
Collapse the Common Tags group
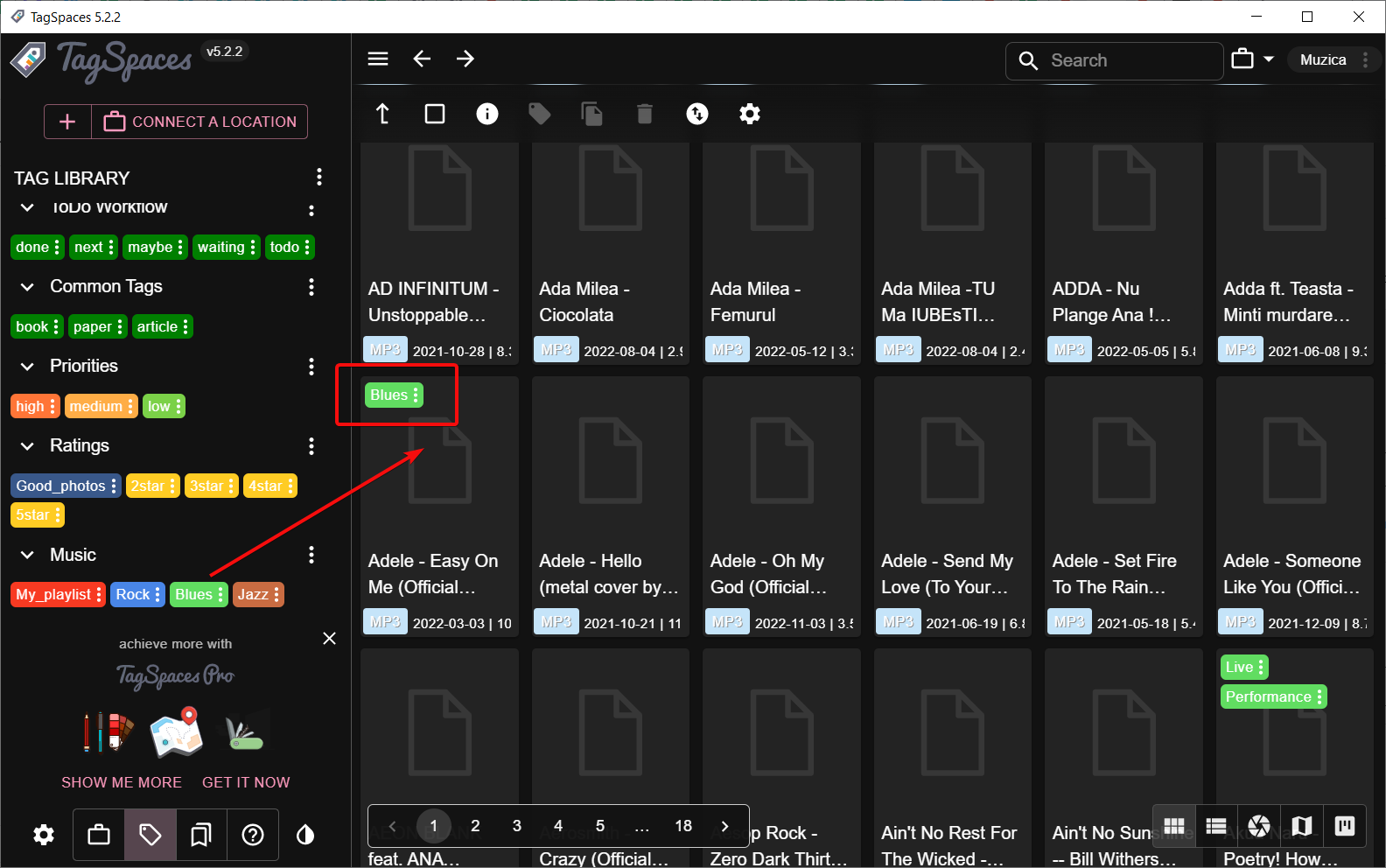tap(27, 287)
